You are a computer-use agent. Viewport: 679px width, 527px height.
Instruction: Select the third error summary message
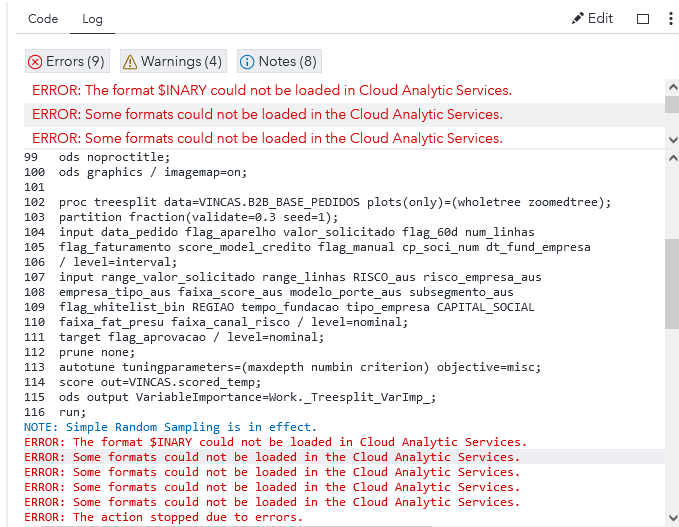pyautogui.click(x=267, y=138)
